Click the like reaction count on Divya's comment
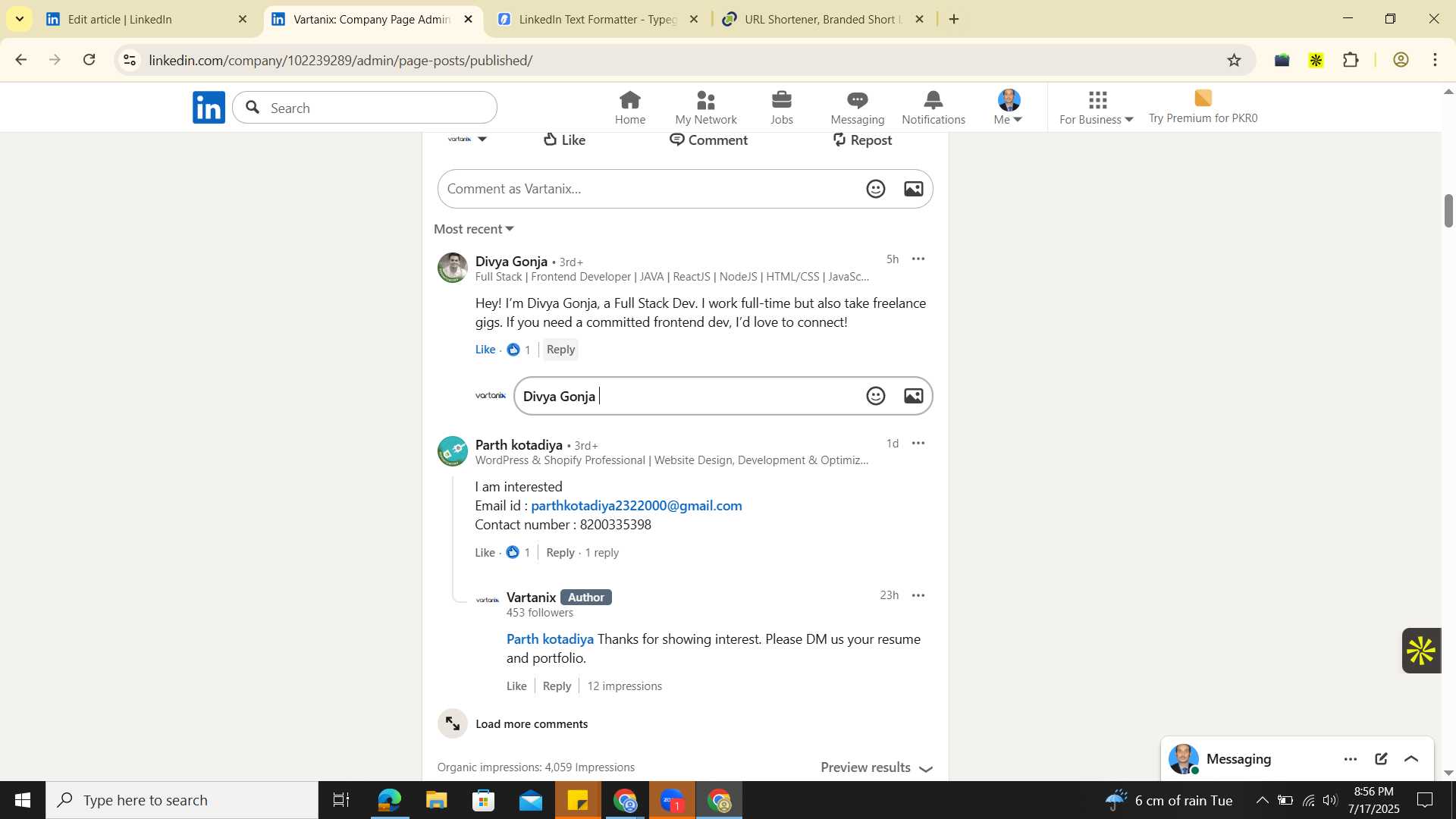The width and height of the screenshot is (1456, 819). coord(519,350)
